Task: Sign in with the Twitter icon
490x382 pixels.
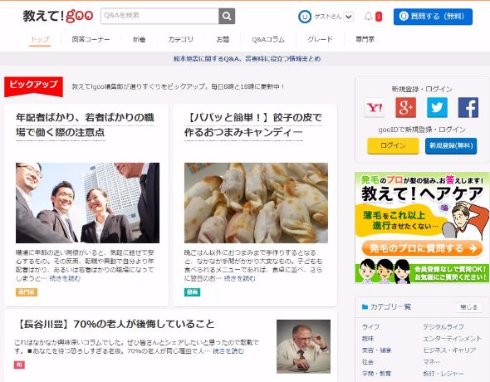Action: (x=437, y=107)
